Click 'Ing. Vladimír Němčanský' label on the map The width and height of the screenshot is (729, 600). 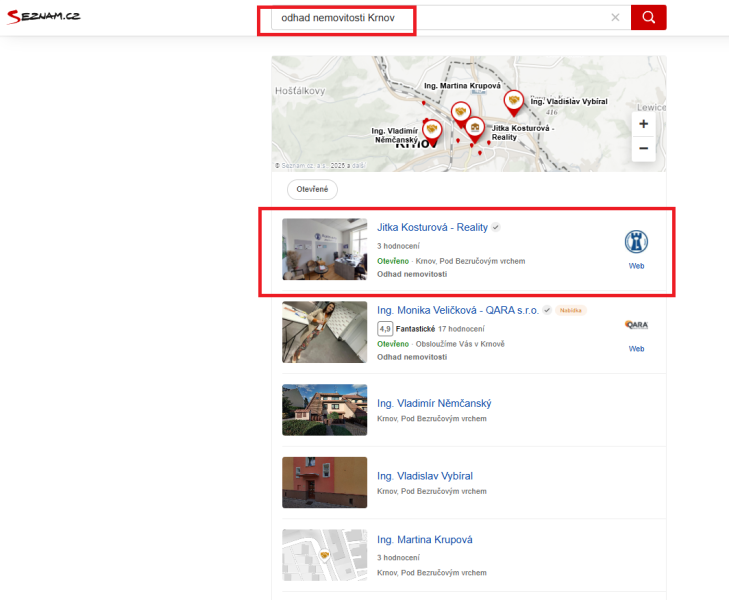point(396,135)
